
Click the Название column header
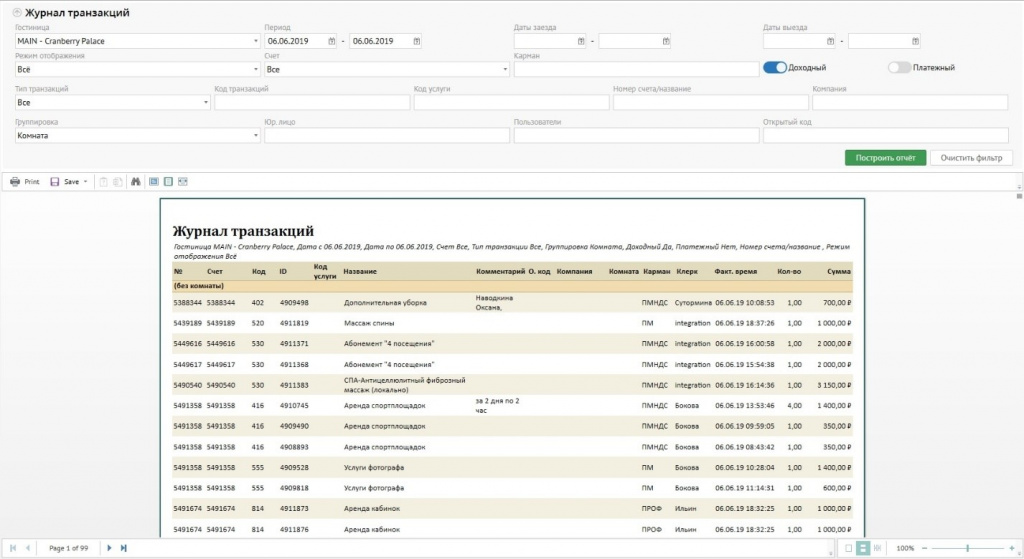coord(360,271)
